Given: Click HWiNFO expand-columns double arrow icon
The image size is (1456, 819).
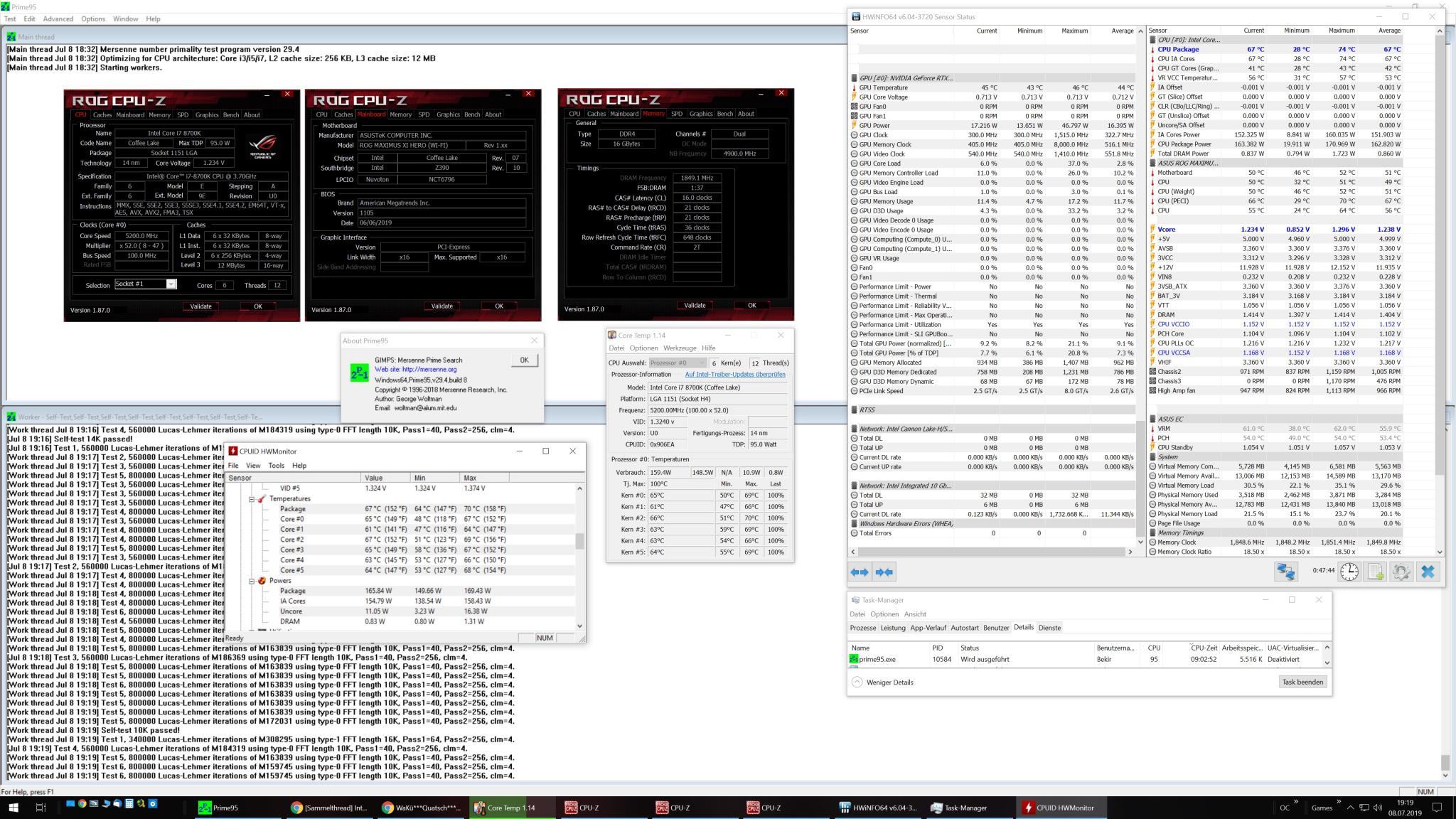Looking at the screenshot, I should [860, 572].
